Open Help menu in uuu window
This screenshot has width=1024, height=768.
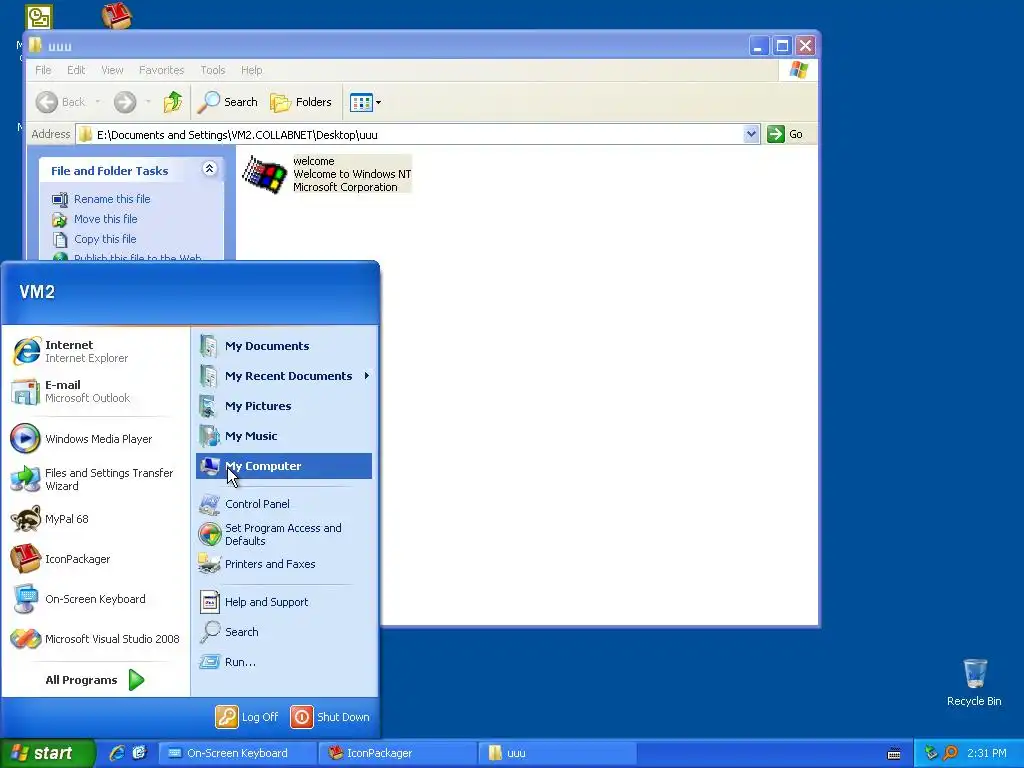(251, 70)
